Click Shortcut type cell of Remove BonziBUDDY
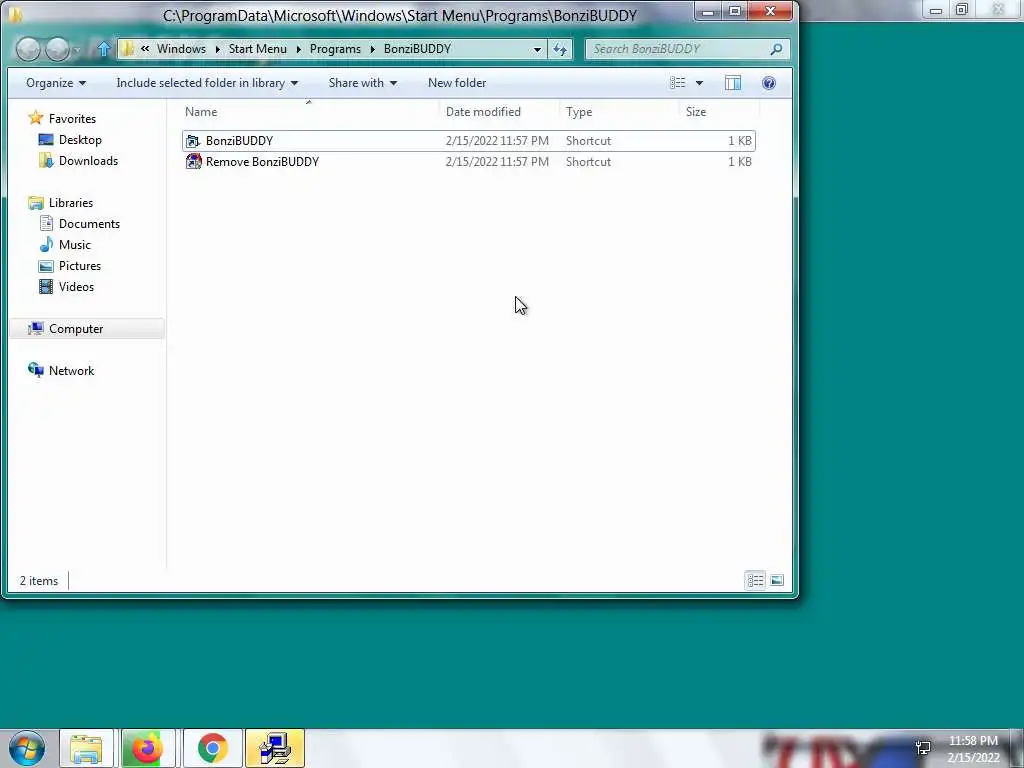The image size is (1024, 768). (588, 162)
